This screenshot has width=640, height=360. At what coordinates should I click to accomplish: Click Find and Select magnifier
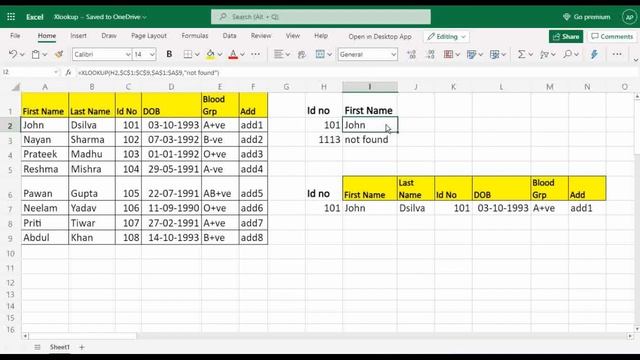coord(567,54)
